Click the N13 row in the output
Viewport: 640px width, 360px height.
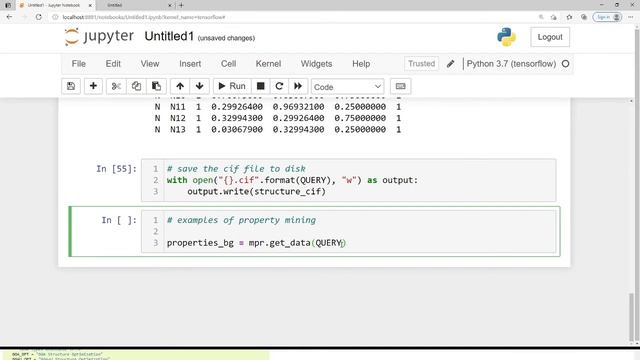tap(278, 130)
